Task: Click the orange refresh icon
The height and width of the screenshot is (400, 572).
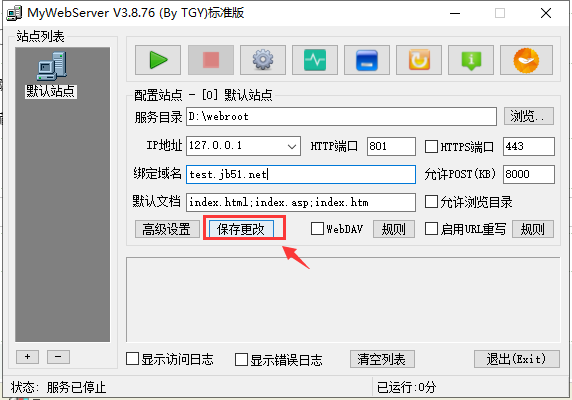Action: pyautogui.click(x=419, y=60)
